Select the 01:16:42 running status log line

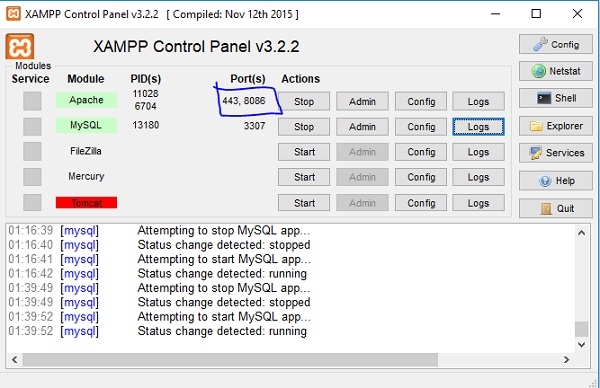click(x=158, y=274)
